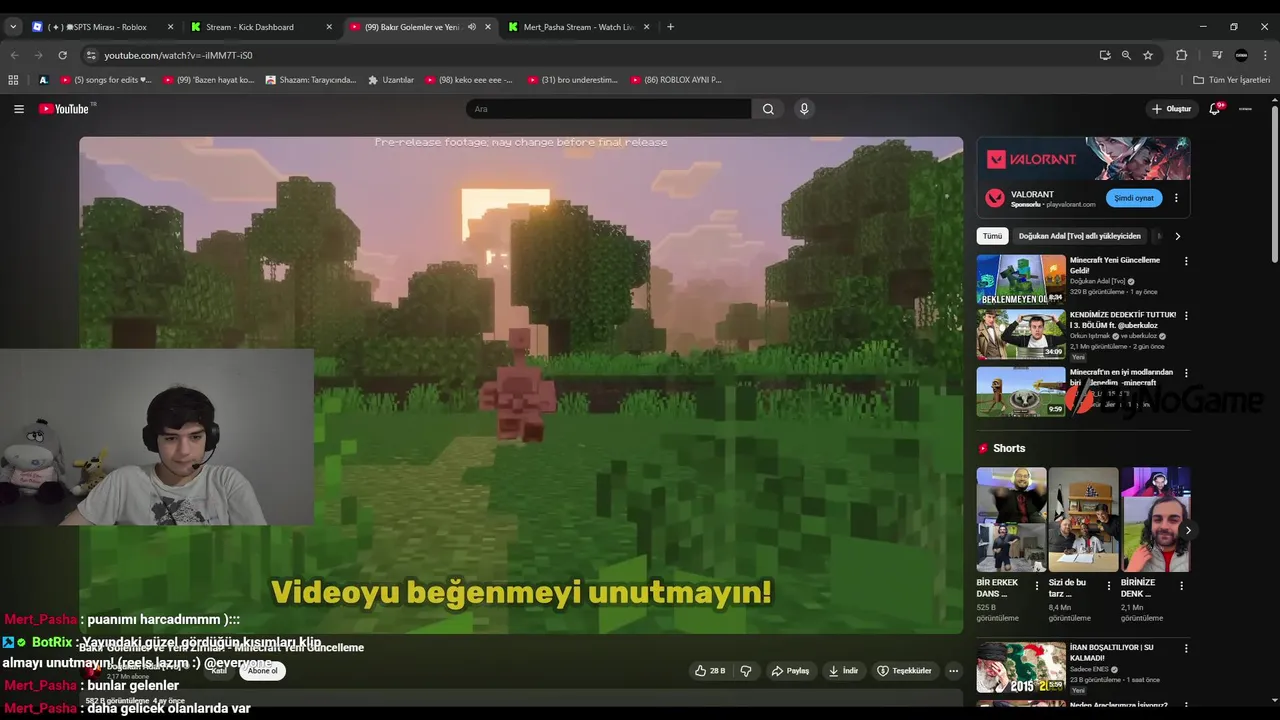This screenshot has width=1280, height=720.
Task: Open Sizi de bu tarz short thumbnail
Action: (x=1083, y=519)
